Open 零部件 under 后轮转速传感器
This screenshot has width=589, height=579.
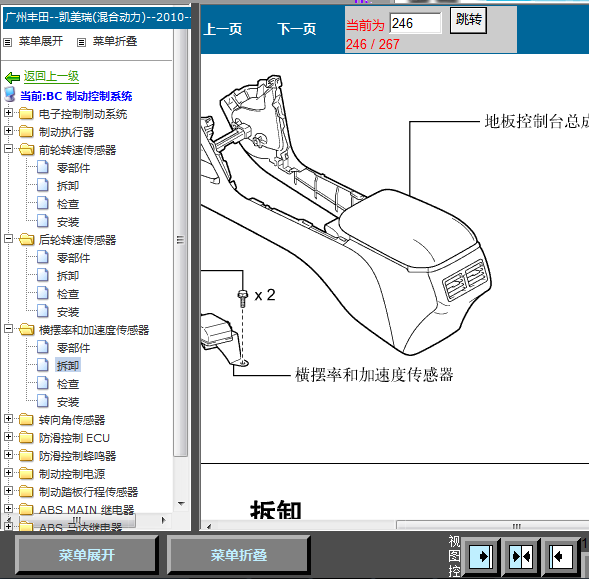[73, 258]
